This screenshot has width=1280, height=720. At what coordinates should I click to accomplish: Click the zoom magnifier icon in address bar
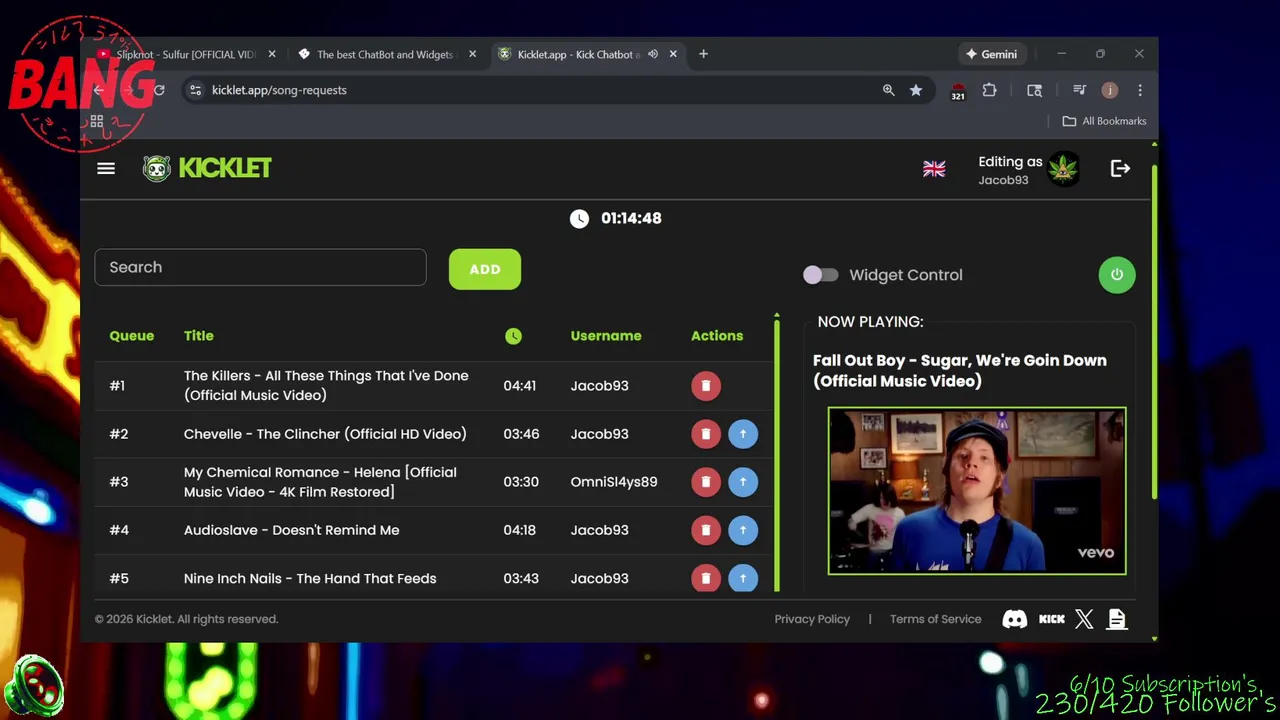pos(888,90)
